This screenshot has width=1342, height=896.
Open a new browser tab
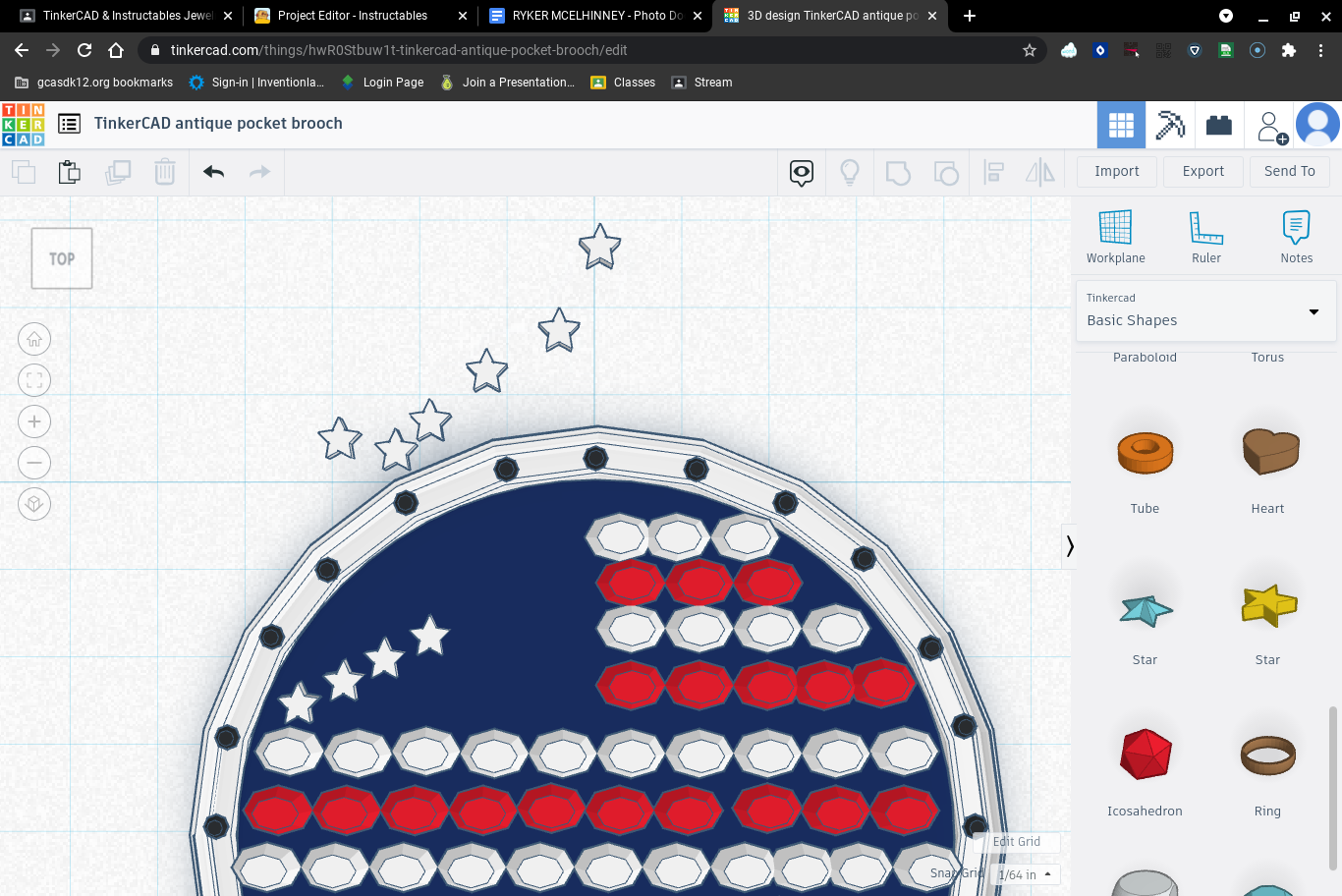coord(970,16)
